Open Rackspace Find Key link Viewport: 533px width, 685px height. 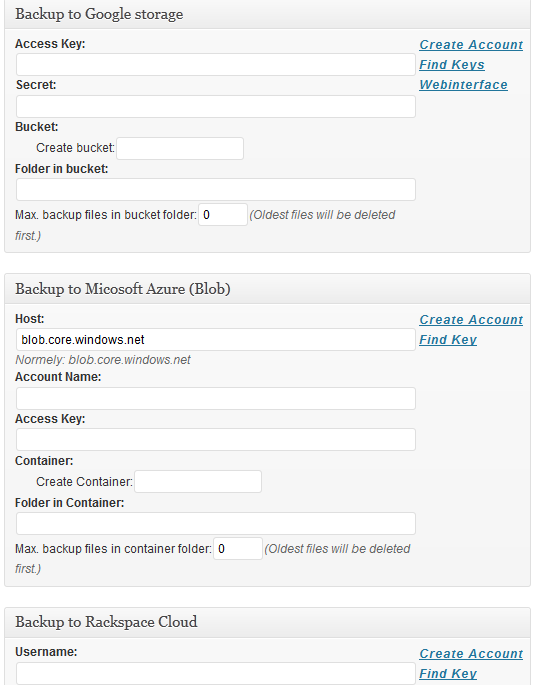[x=448, y=674]
